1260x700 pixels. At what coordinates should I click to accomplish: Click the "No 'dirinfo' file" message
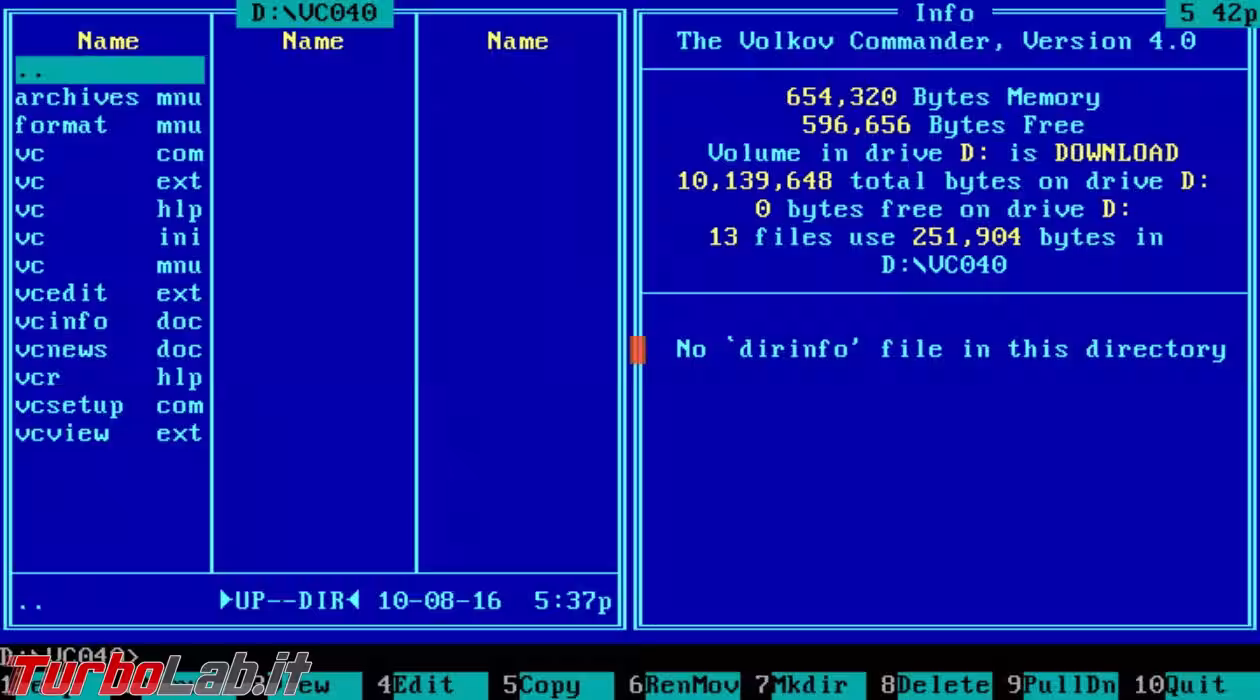pyautogui.click(x=951, y=349)
